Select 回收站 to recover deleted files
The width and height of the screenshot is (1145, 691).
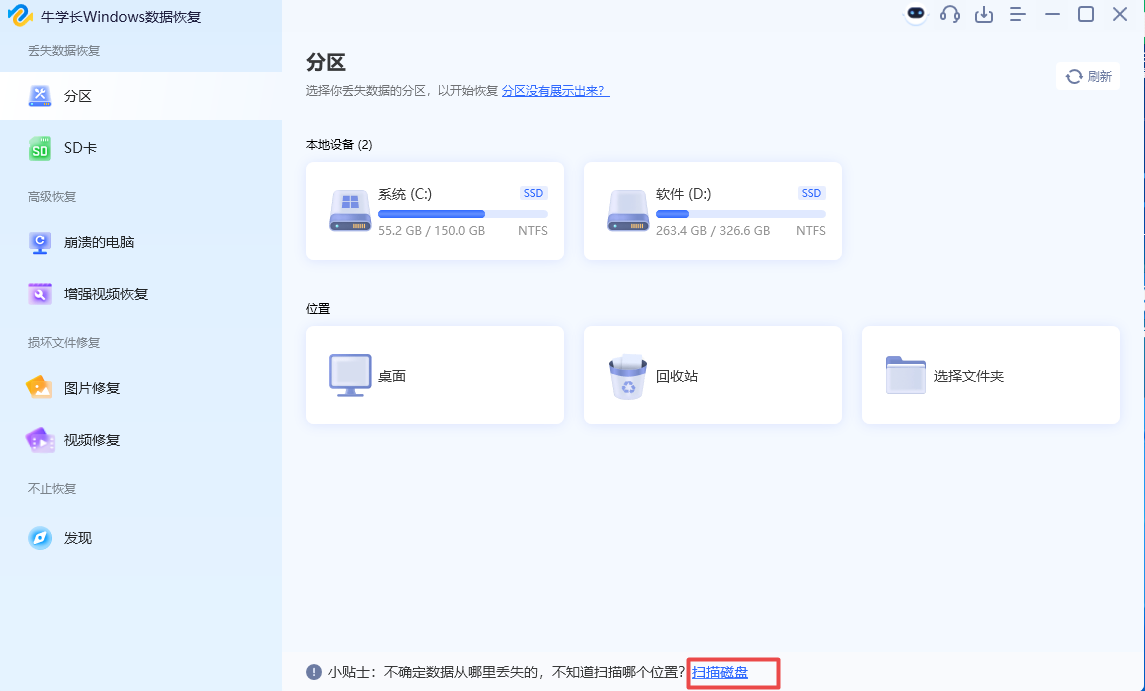click(x=712, y=375)
